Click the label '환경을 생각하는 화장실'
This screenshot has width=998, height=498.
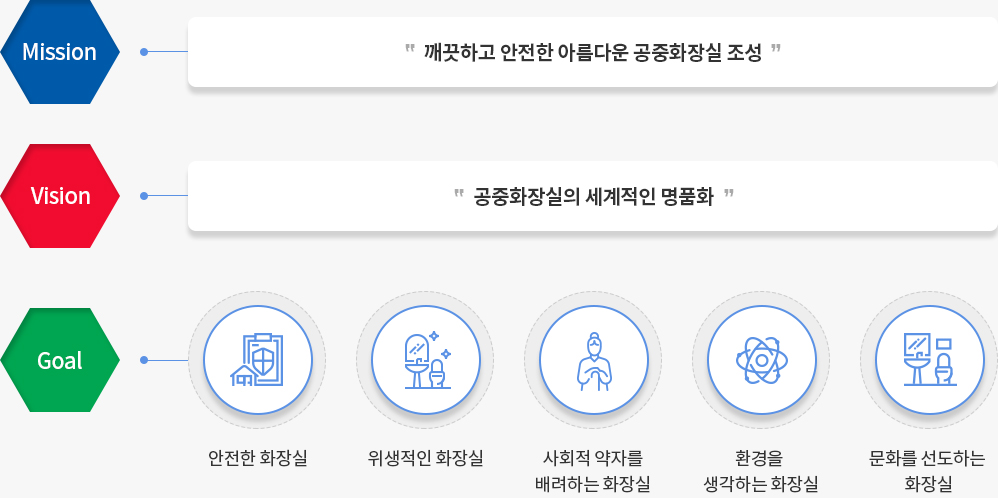761,471
